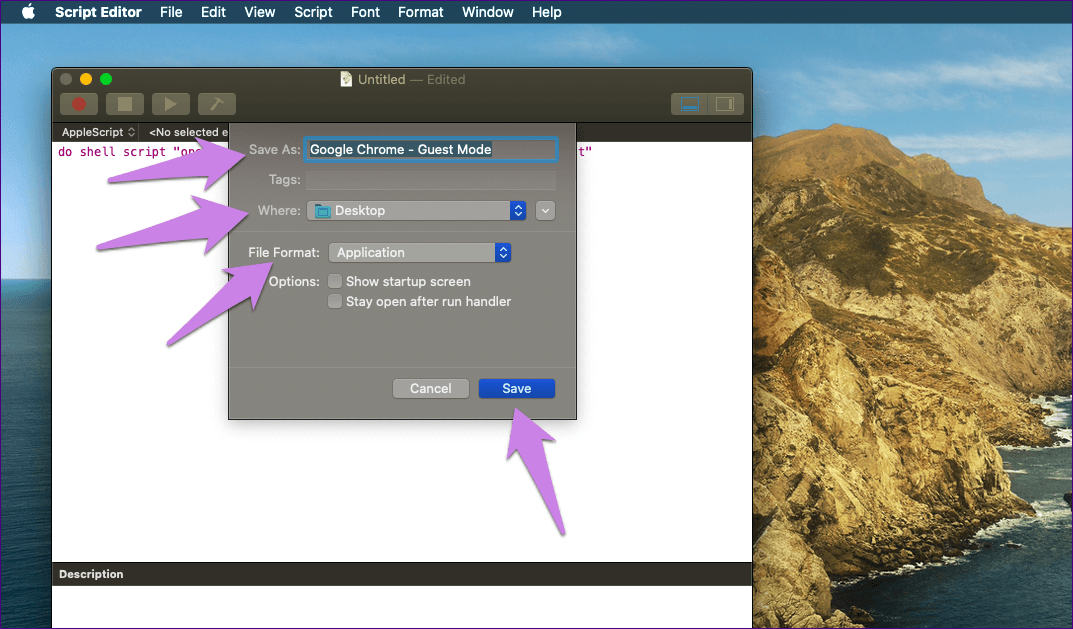
Task: Toggle the side pane view button
Action: pos(725,104)
